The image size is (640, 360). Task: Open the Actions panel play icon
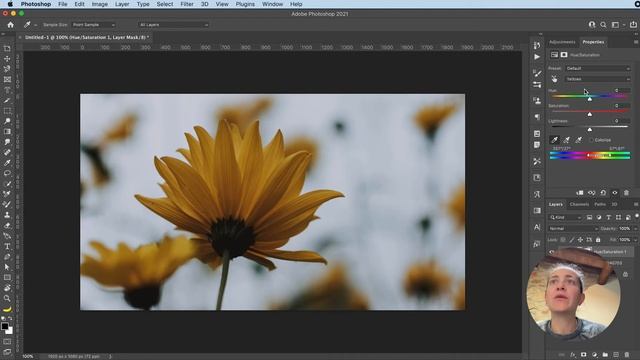click(537, 57)
